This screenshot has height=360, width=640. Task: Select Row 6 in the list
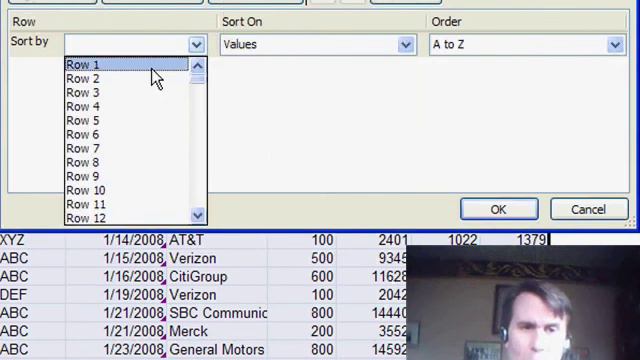pos(127,134)
